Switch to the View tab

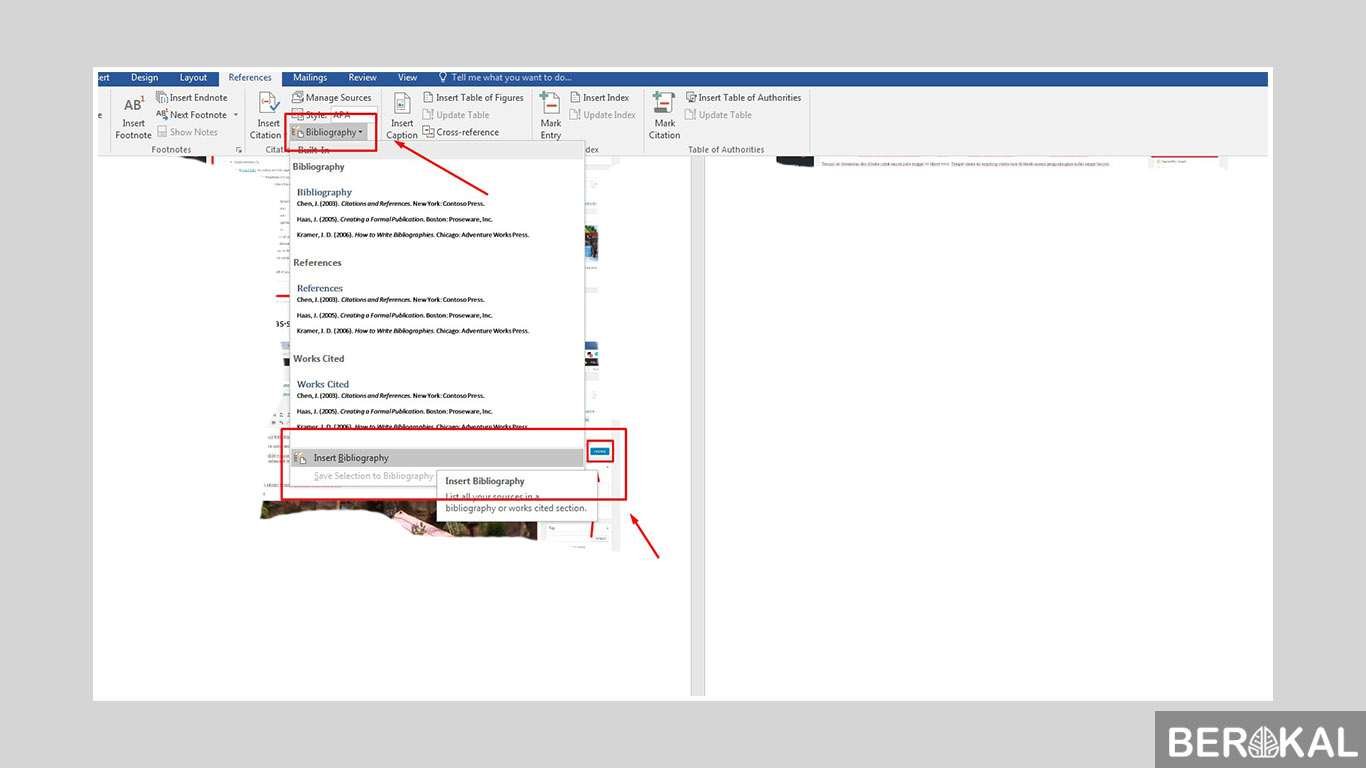pos(407,77)
